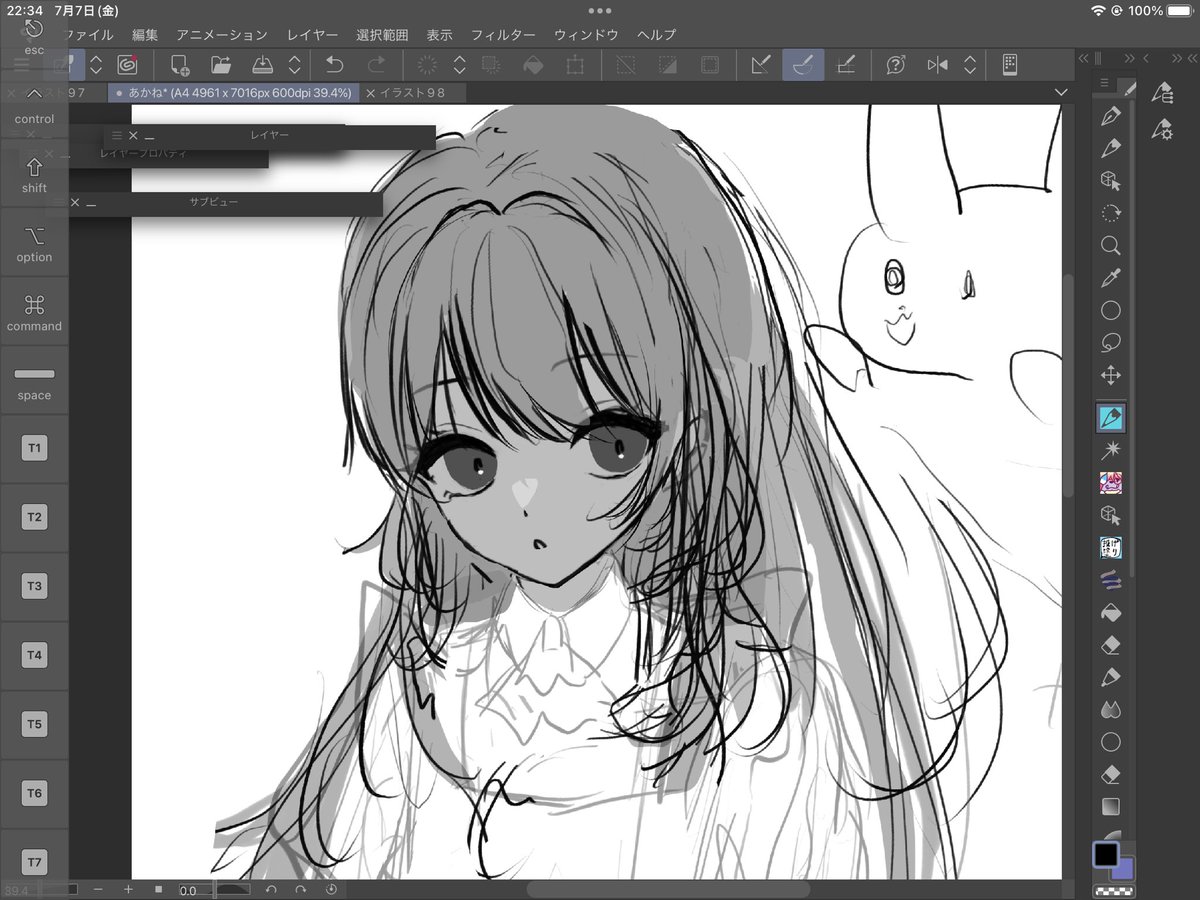Screen dimensions: 1200x900
Task: Select the Eyedropper tool
Action: point(1110,278)
